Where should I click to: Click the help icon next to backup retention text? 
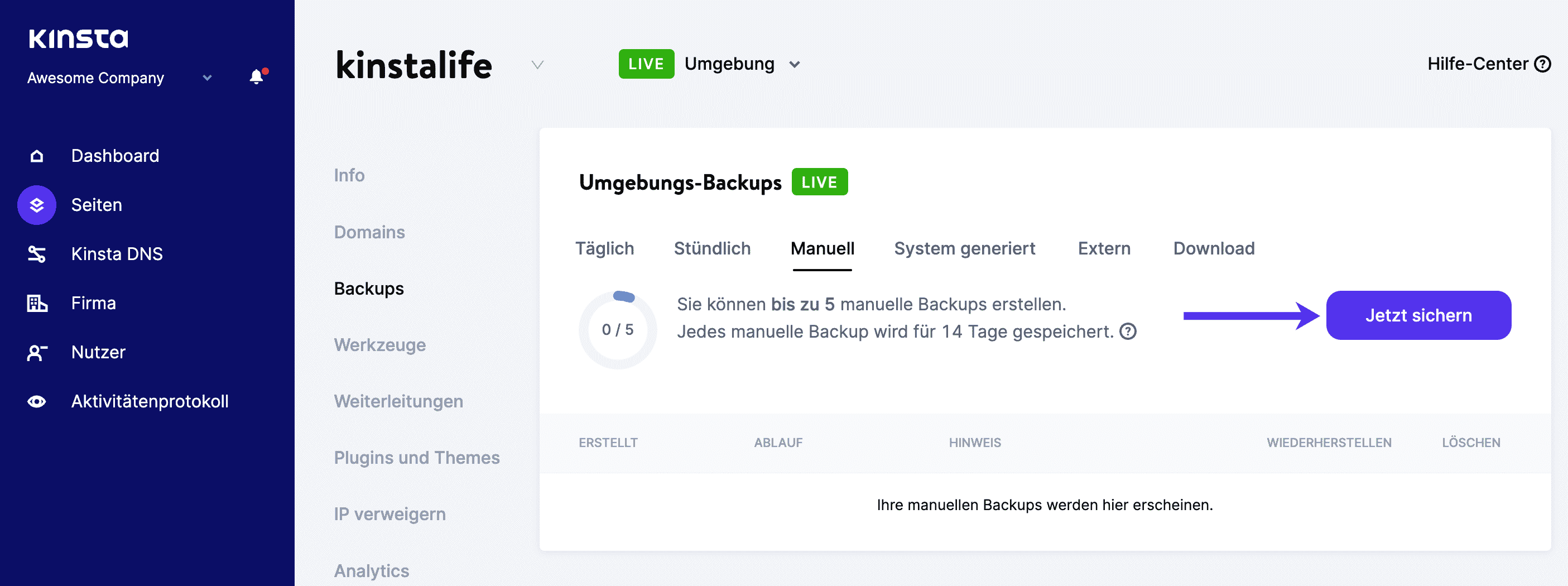pos(1127,332)
